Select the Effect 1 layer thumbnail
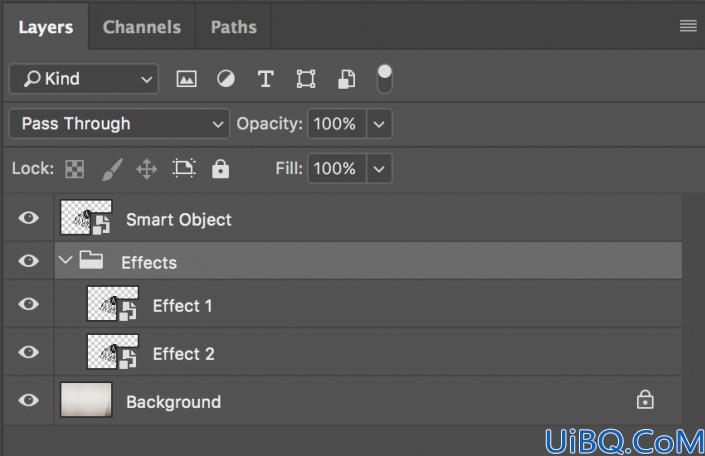 (112, 304)
